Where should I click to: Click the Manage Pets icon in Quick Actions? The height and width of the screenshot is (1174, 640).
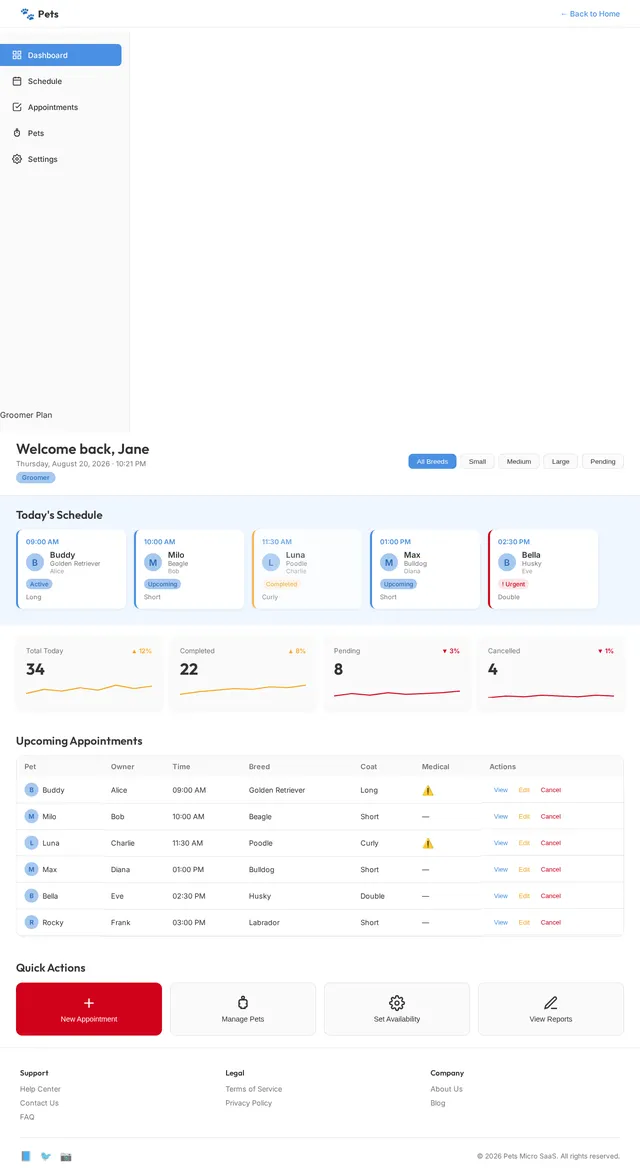point(243,1003)
